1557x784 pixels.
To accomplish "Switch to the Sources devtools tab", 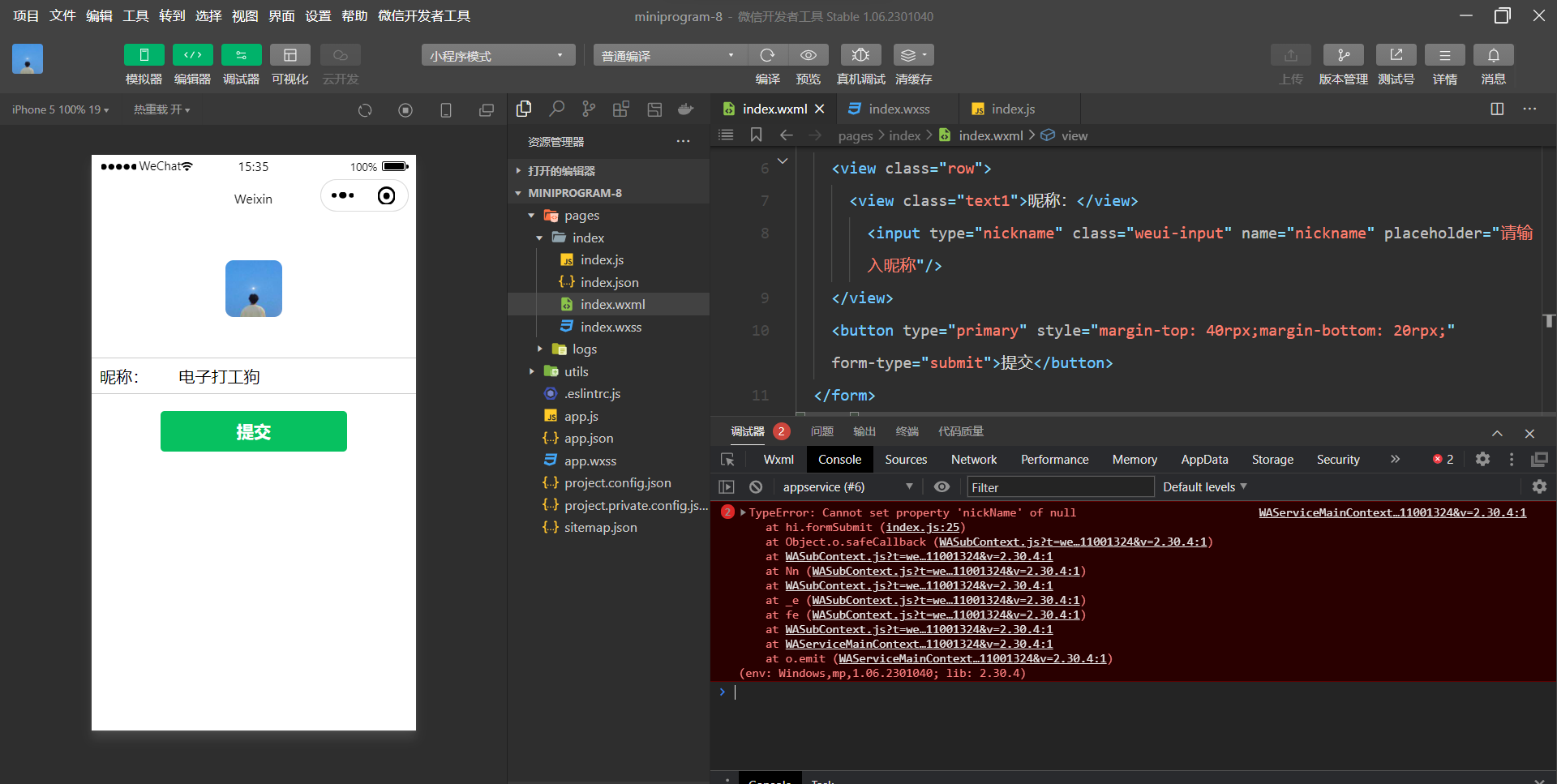I will click(906, 460).
